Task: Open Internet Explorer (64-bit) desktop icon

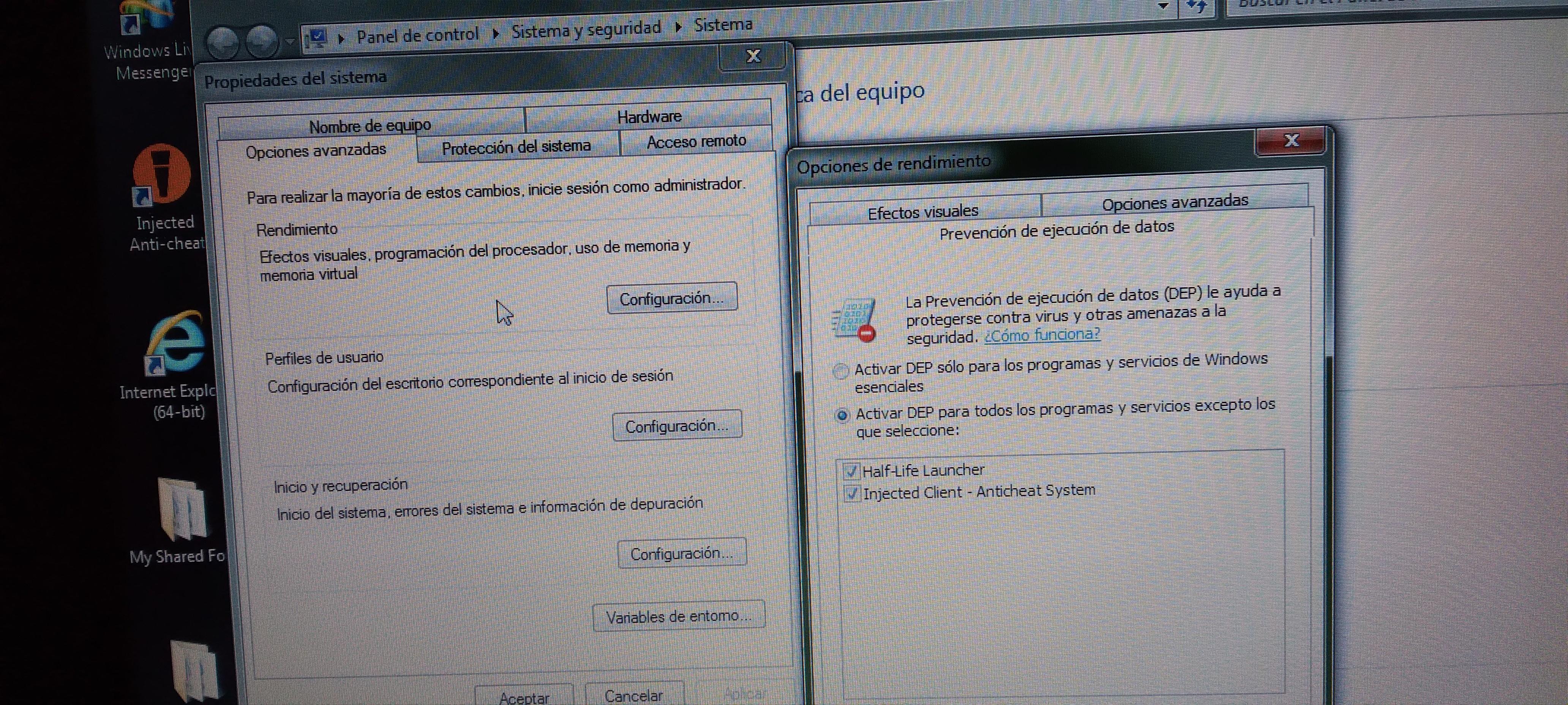Action: coord(177,343)
